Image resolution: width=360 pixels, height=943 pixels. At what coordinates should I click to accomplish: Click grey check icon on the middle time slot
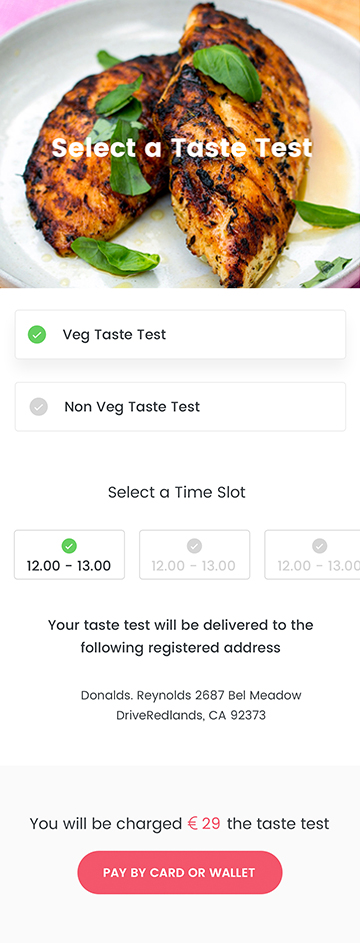[194, 545]
